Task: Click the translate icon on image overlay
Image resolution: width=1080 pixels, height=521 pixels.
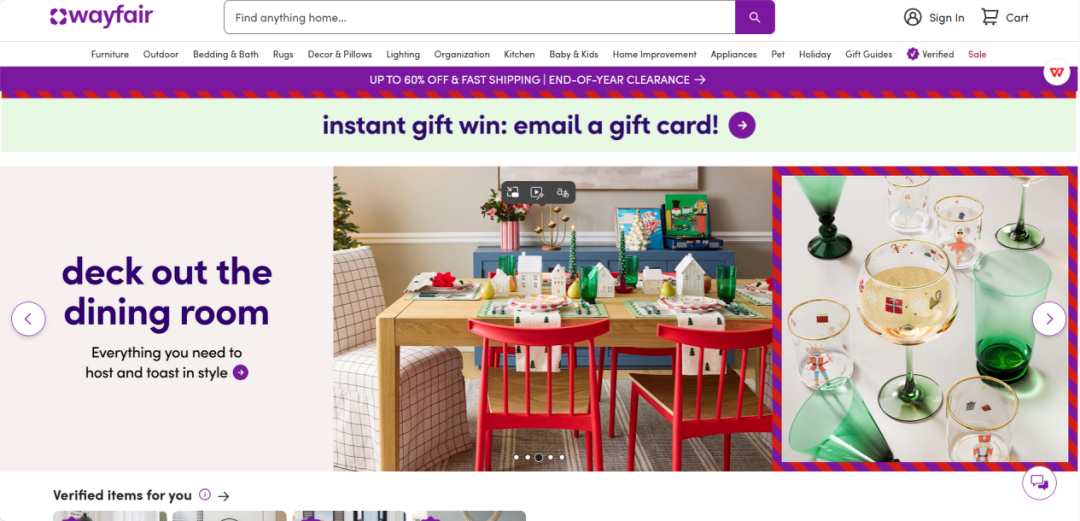Action: pyautogui.click(x=563, y=192)
